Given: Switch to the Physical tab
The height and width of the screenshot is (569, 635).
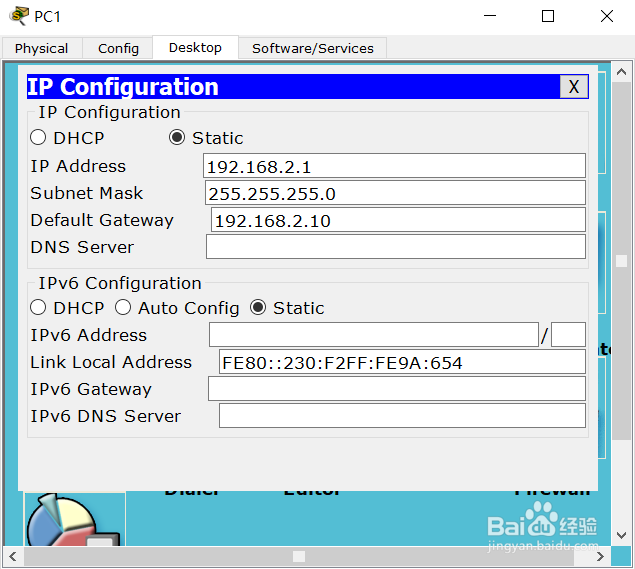Looking at the screenshot, I should 42,49.
